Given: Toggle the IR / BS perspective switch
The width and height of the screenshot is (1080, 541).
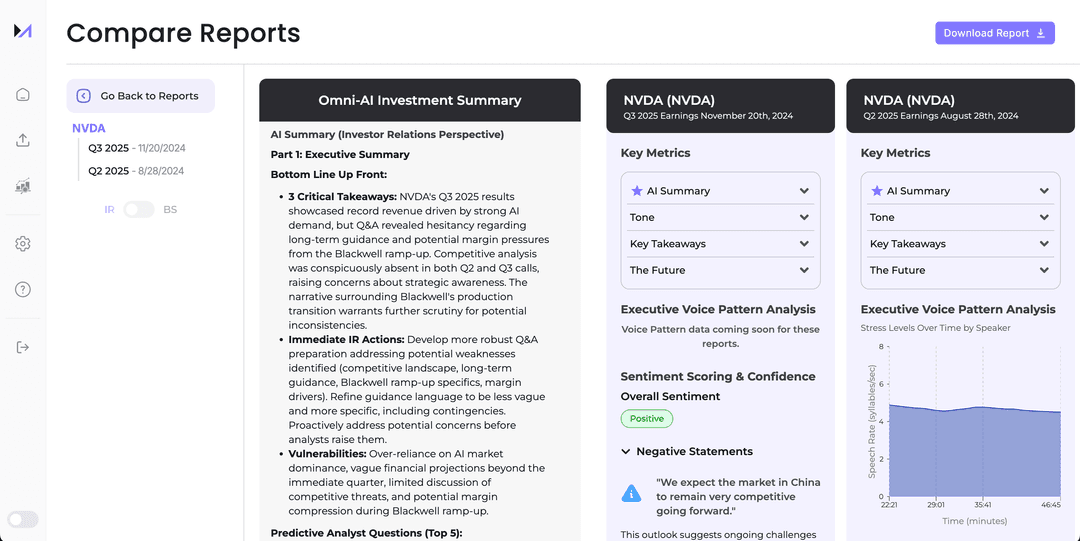Looking at the screenshot, I should (139, 209).
